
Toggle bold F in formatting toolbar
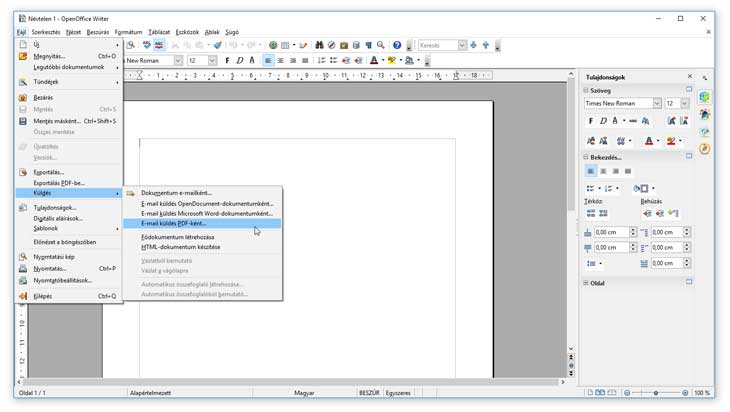point(227,61)
